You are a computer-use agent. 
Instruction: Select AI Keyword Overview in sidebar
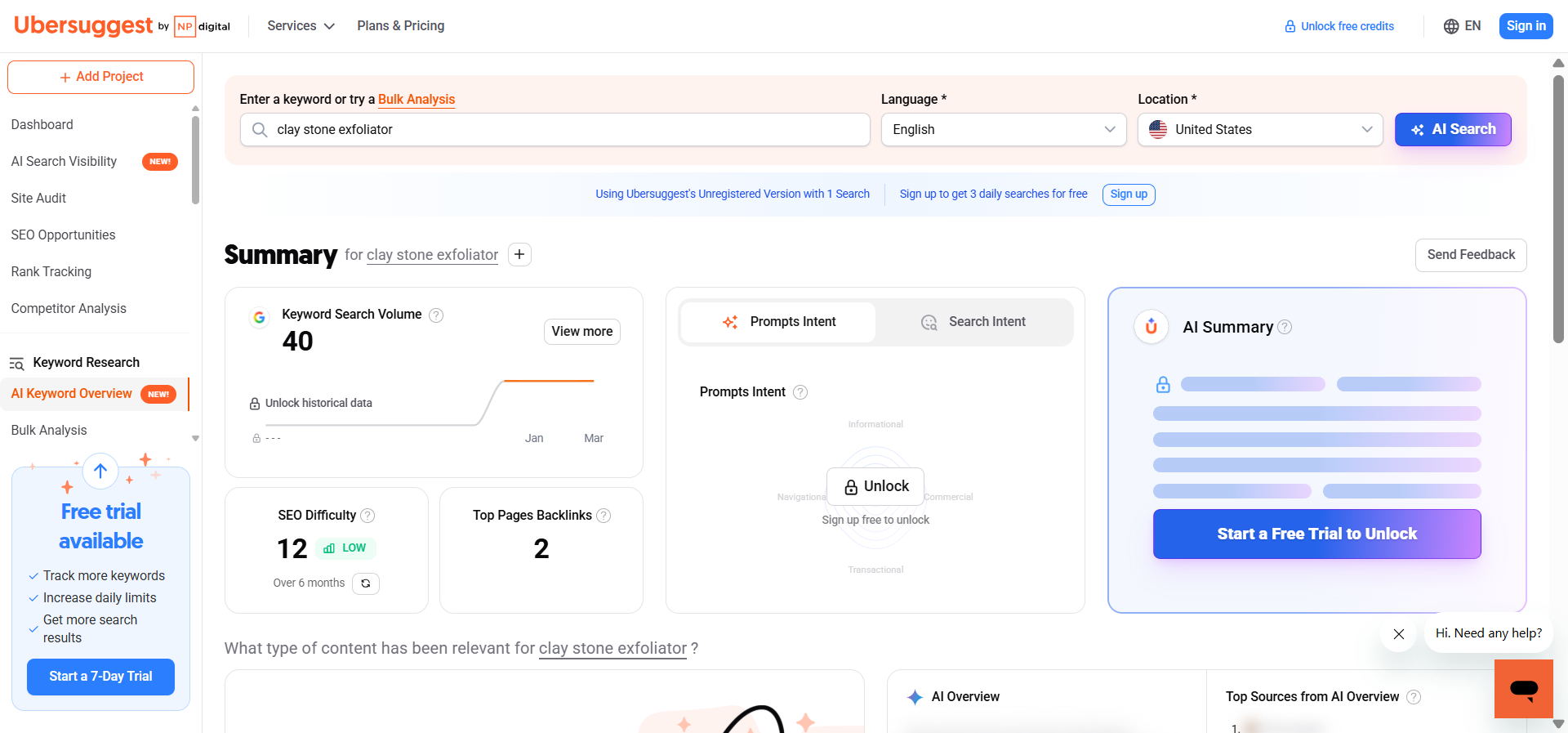point(71,394)
